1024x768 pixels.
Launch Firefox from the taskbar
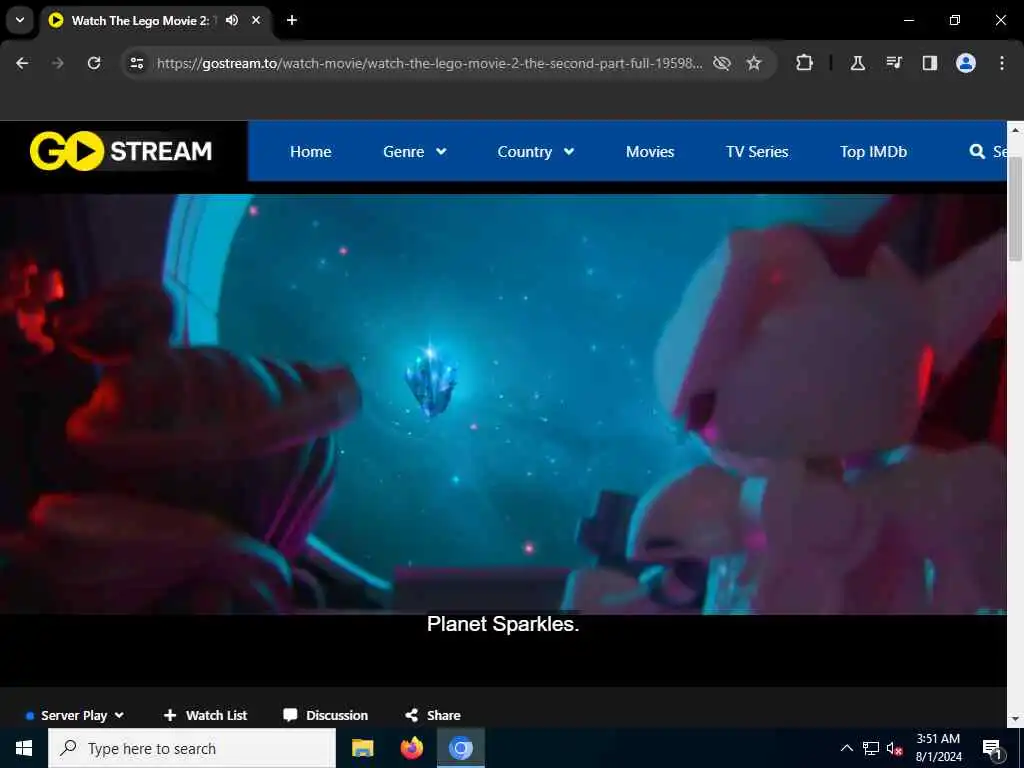pyautogui.click(x=411, y=748)
